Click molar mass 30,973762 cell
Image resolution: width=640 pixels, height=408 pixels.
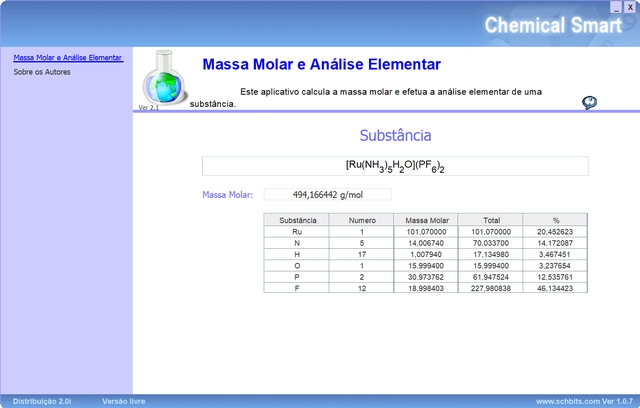tap(426, 277)
